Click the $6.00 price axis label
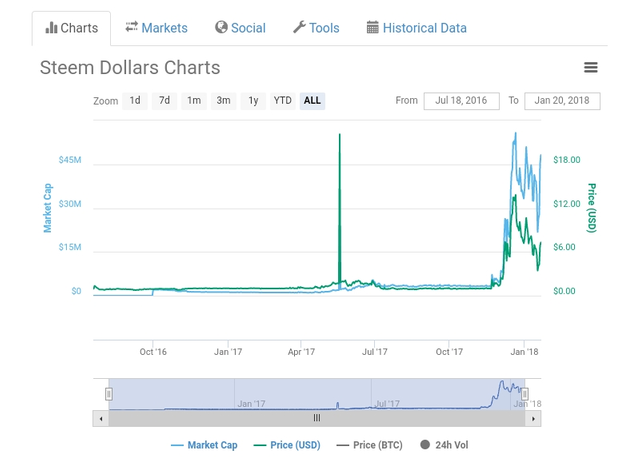The width and height of the screenshot is (640, 457). (x=564, y=247)
